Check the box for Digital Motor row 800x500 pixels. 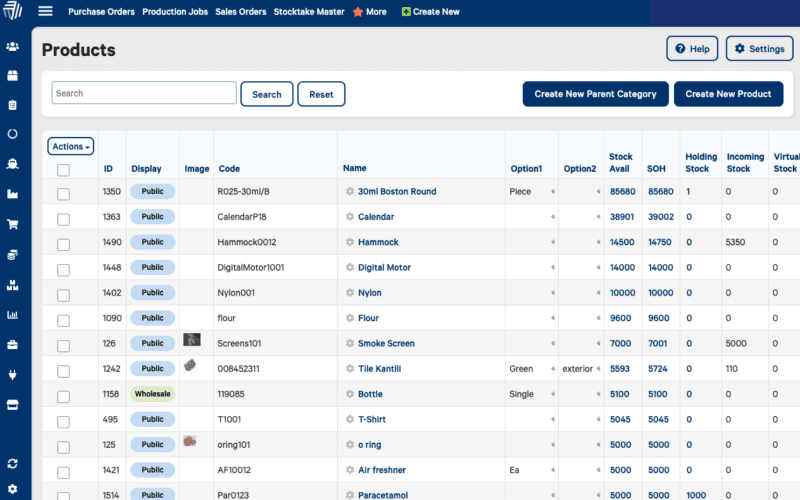[x=63, y=270]
